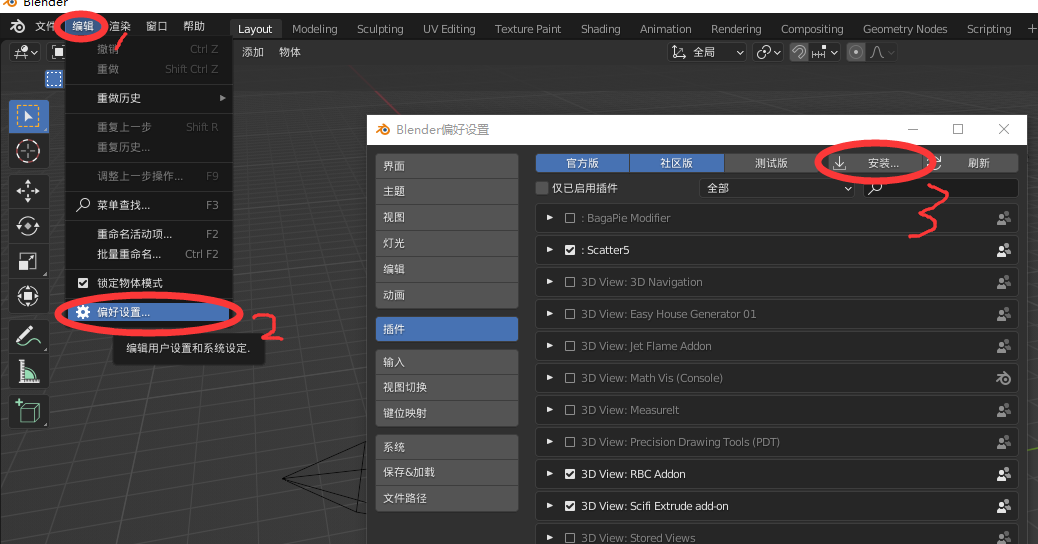
Task: Open the 文件路径 preferences section
Action: [447, 498]
